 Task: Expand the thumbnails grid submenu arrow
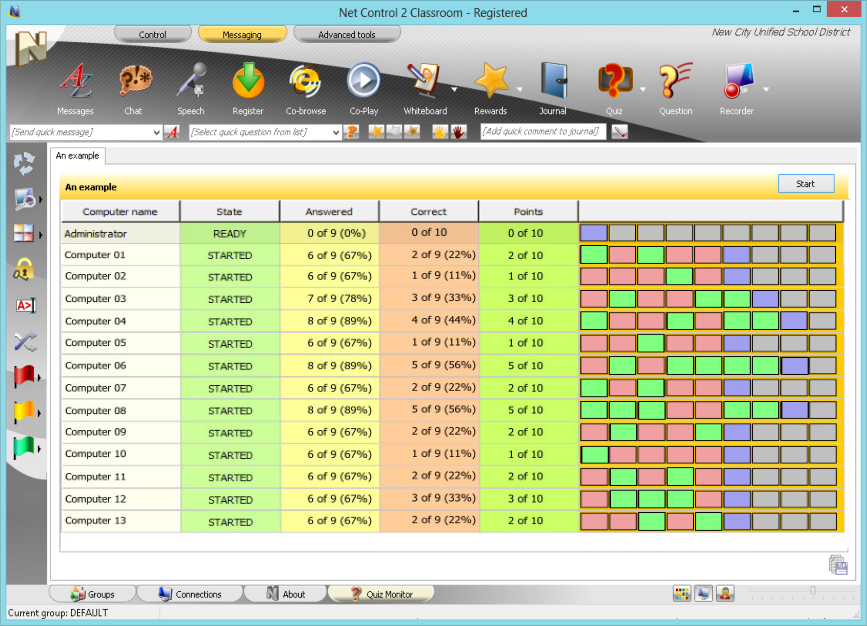click(40, 234)
